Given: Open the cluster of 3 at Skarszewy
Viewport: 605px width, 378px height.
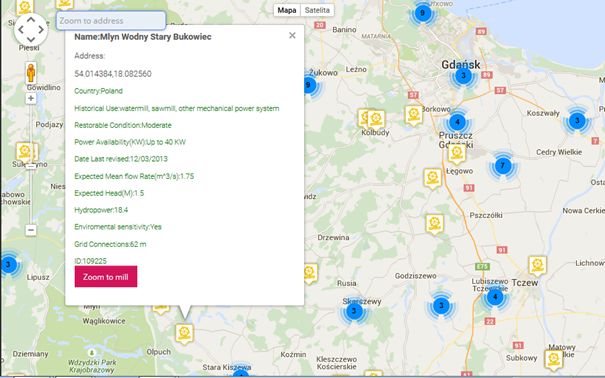Looking at the screenshot, I should pyautogui.click(x=353, y=311).
